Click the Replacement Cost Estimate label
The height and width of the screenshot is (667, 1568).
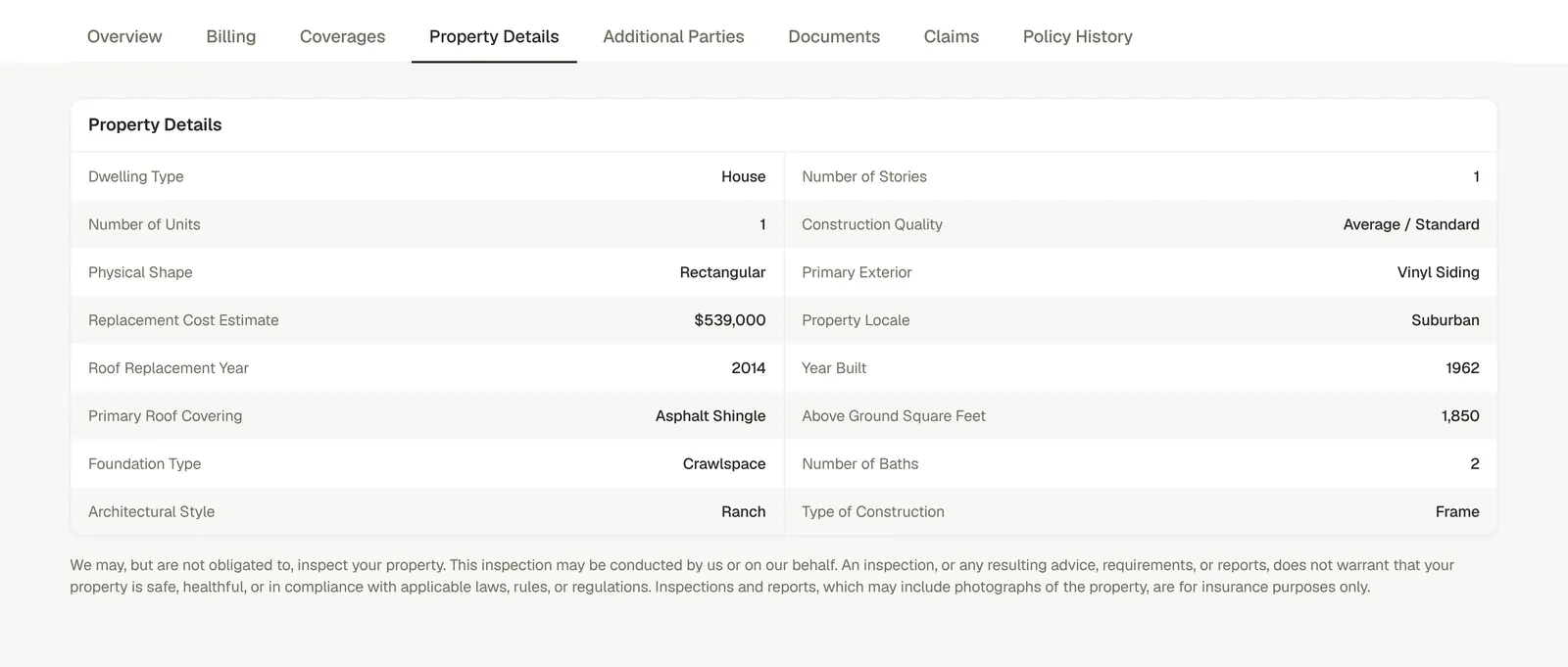pyautogui.click(x=183, y=320)
